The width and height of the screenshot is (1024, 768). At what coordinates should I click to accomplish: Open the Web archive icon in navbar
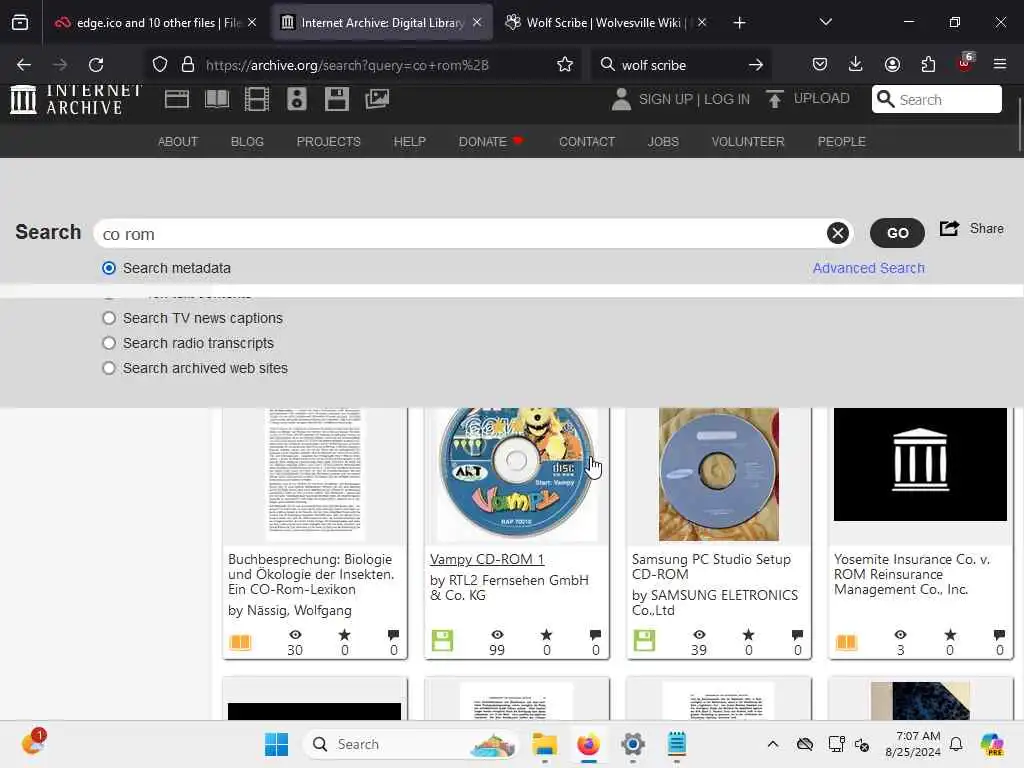(x=176, y=99)
